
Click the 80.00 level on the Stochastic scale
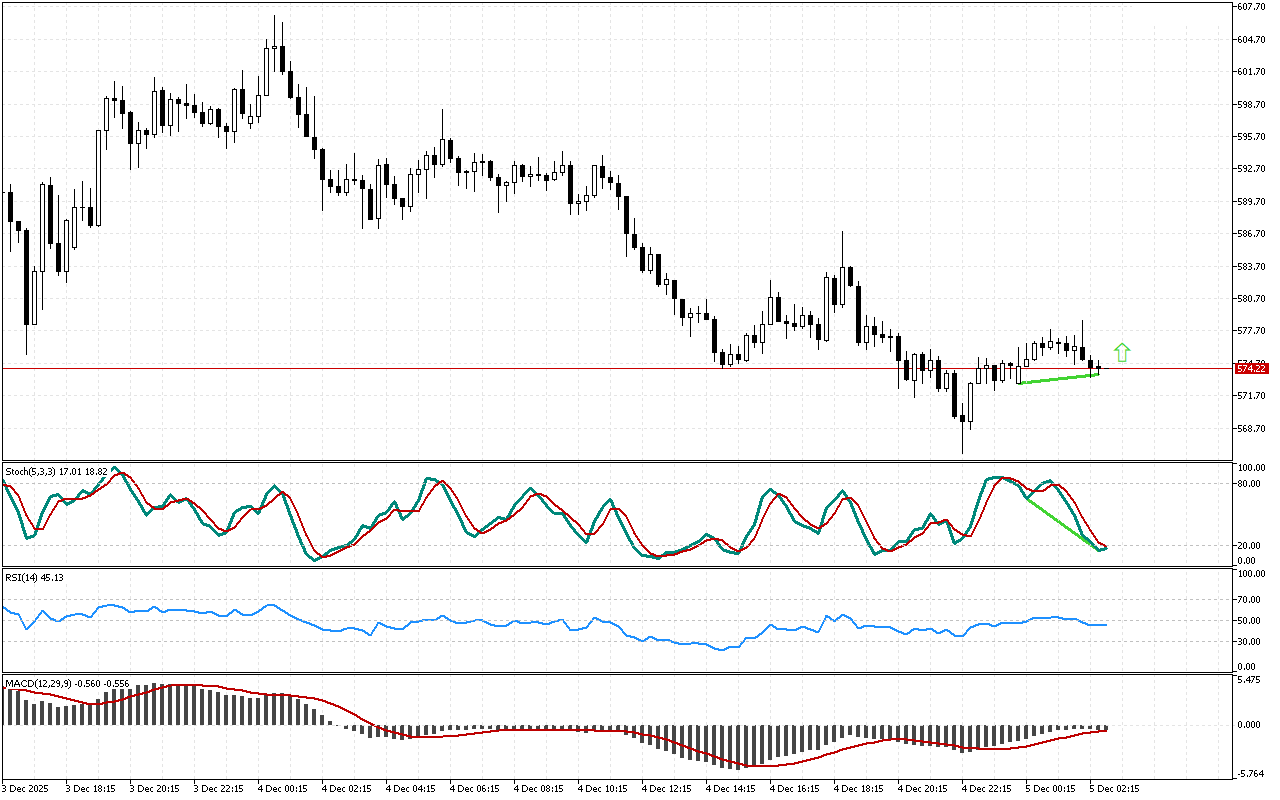1250,484
